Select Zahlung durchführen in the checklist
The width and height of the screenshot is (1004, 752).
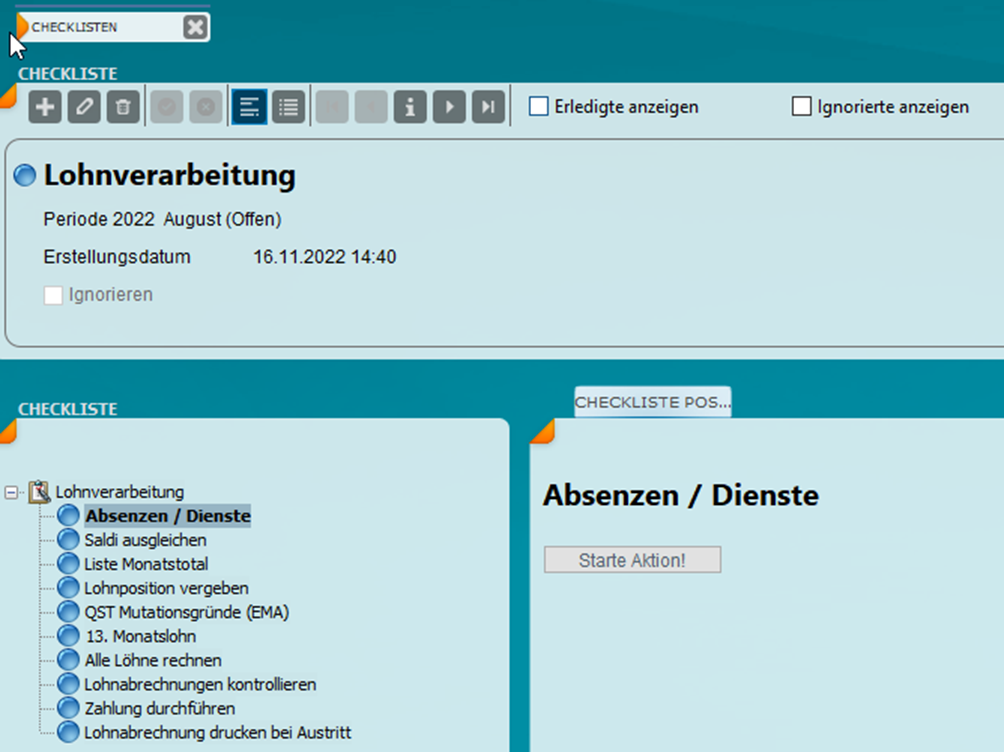[x=160, y=709]
